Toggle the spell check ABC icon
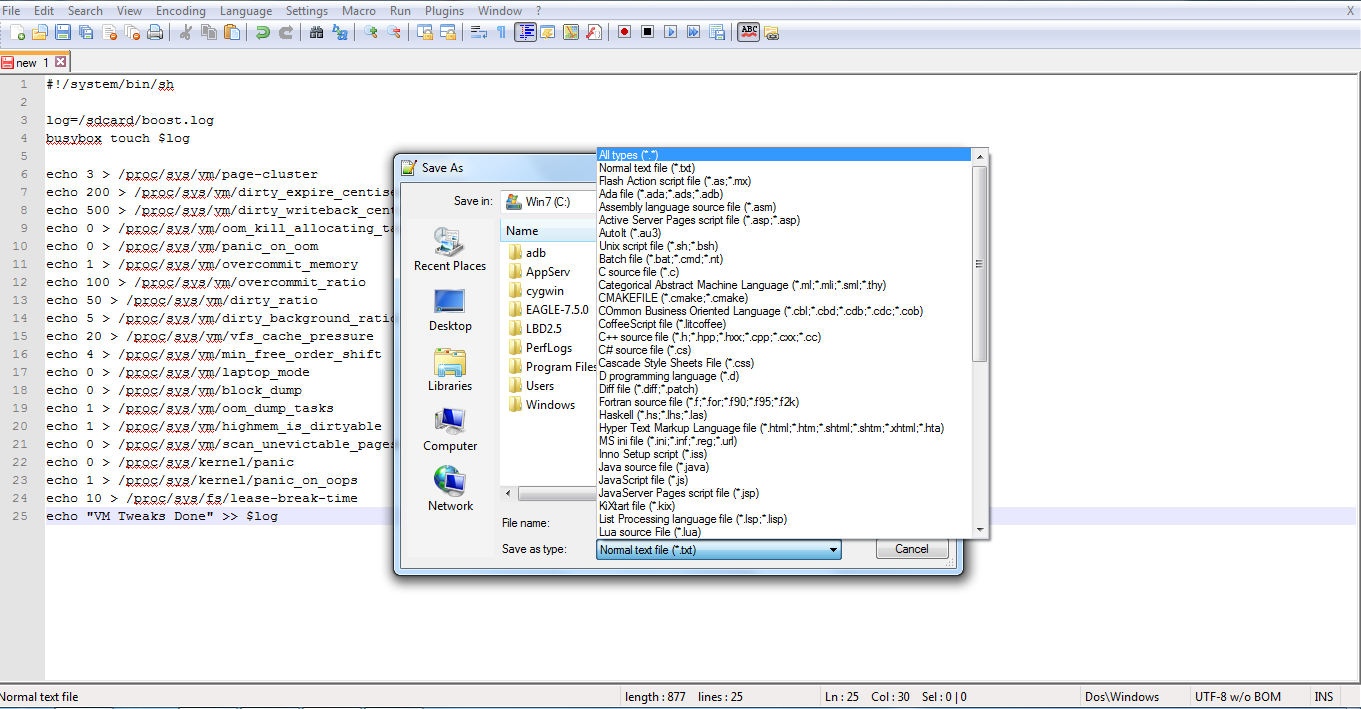Screen dimensions: 1361x709 748,32
